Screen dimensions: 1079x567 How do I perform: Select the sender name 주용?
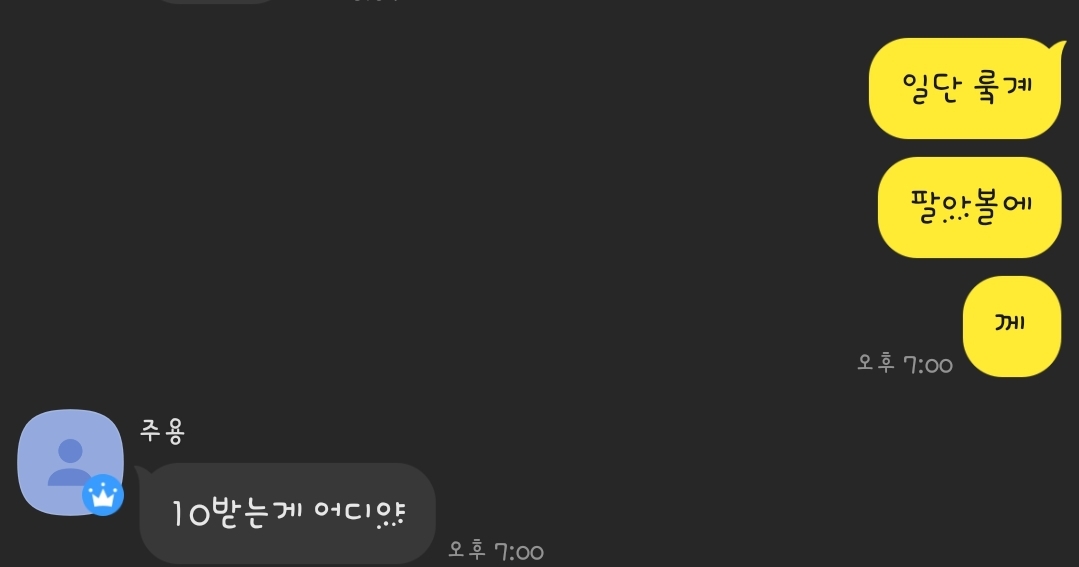162,431
